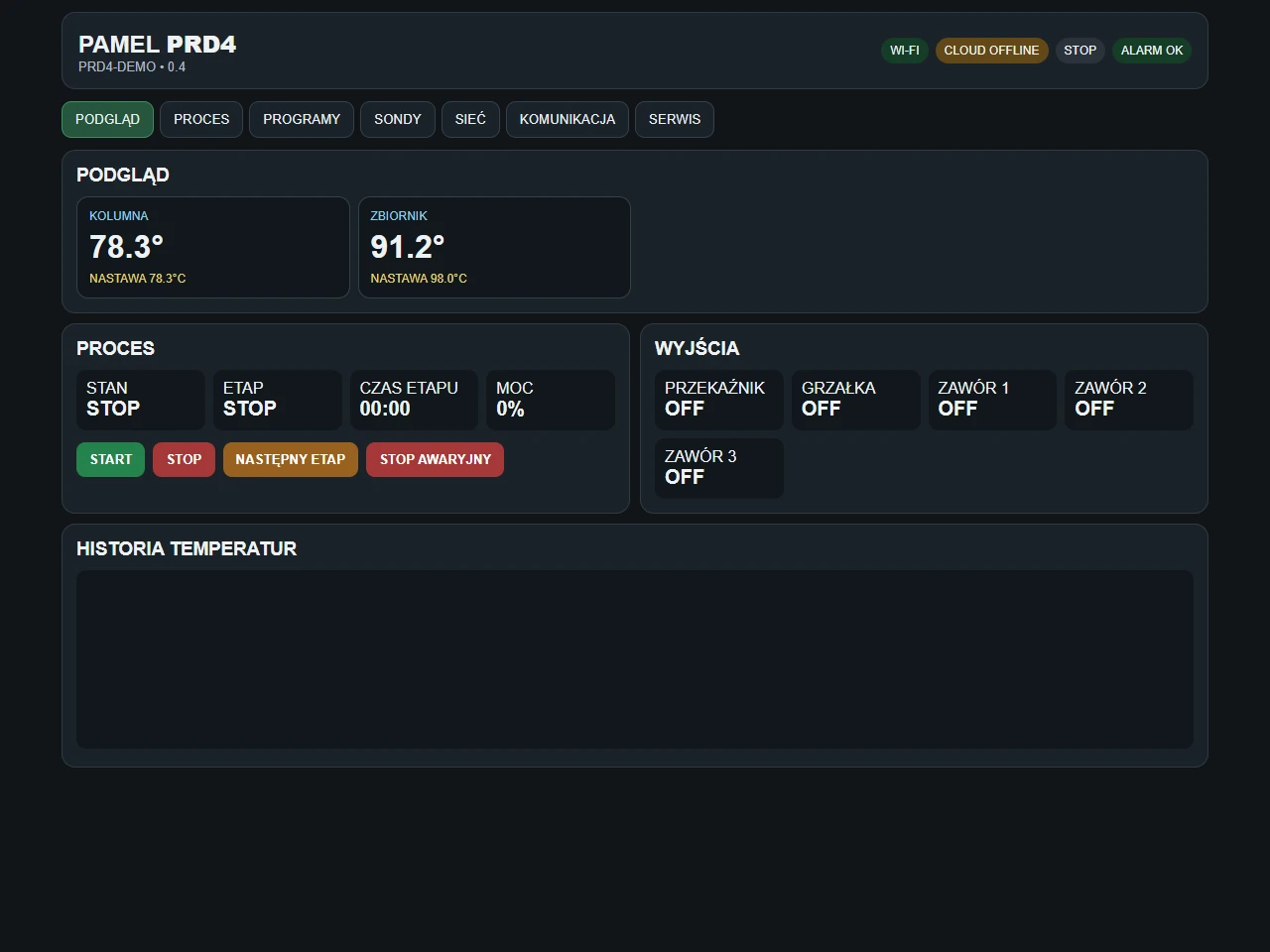Image resolution: width=1270 pixels, height=952 pixels.
Task: Click the STOP status badge in header
Action: point(1080,51)
